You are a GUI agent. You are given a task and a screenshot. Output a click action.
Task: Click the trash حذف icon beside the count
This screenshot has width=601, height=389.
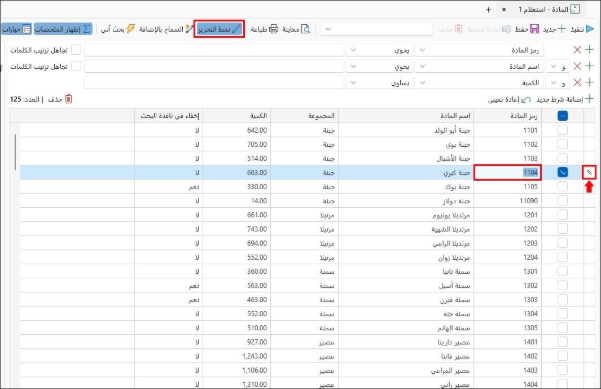tap(69, 99)
